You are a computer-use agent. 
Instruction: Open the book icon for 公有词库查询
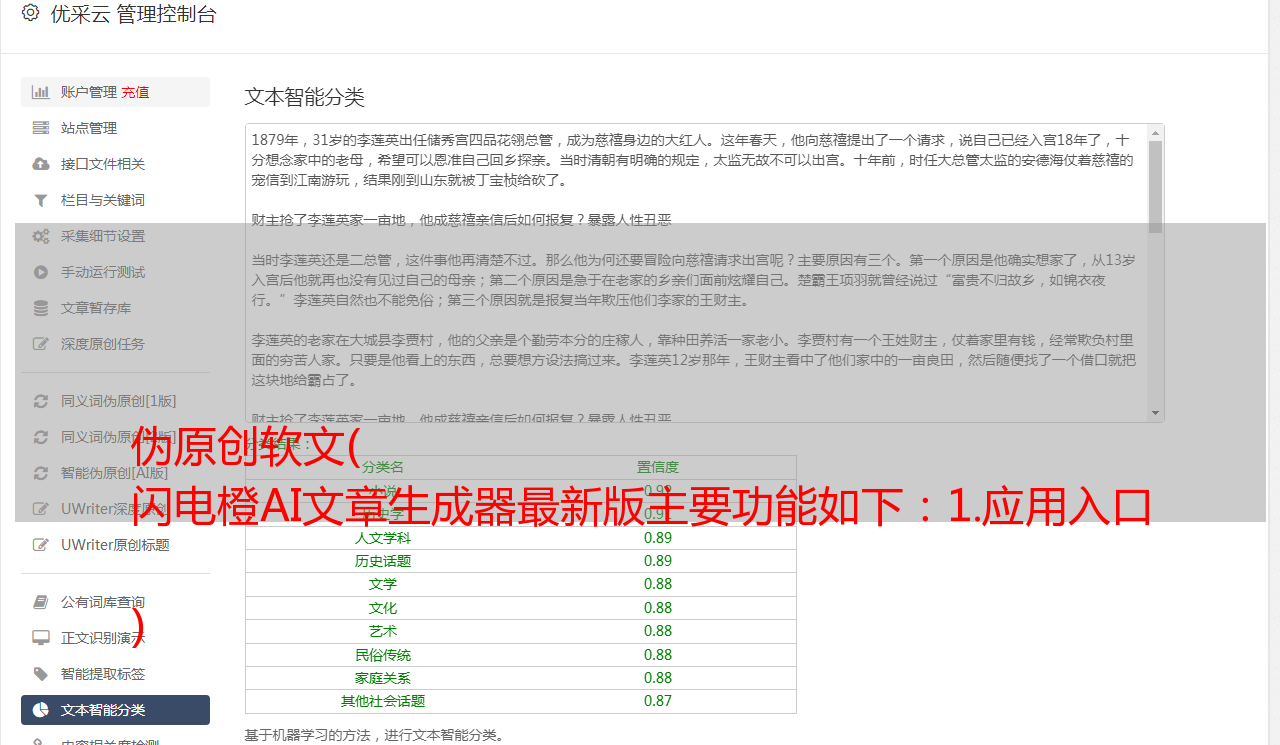41,602
